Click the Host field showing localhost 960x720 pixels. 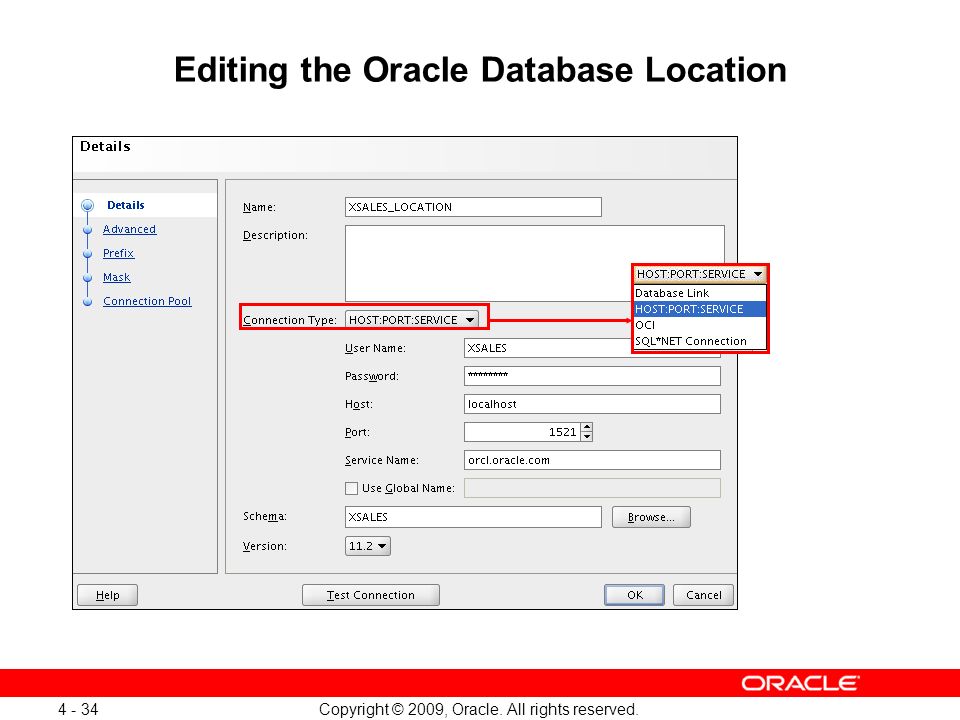[x=592, y=404]
